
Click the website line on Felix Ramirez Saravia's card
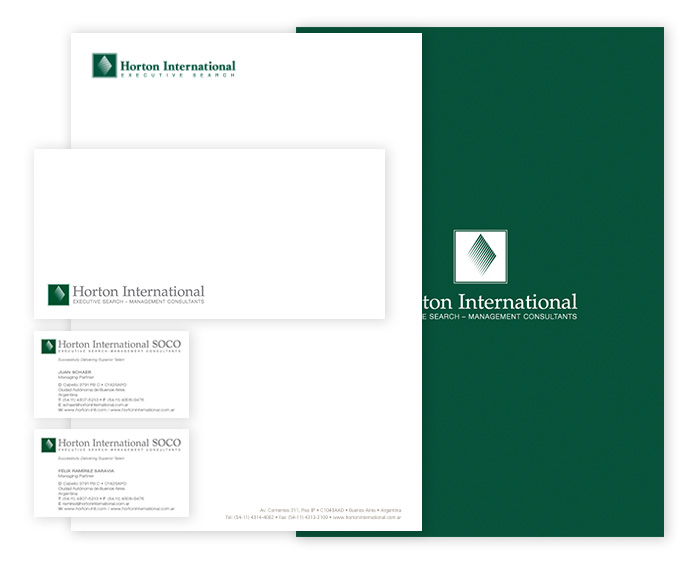(x=116, y=508)
